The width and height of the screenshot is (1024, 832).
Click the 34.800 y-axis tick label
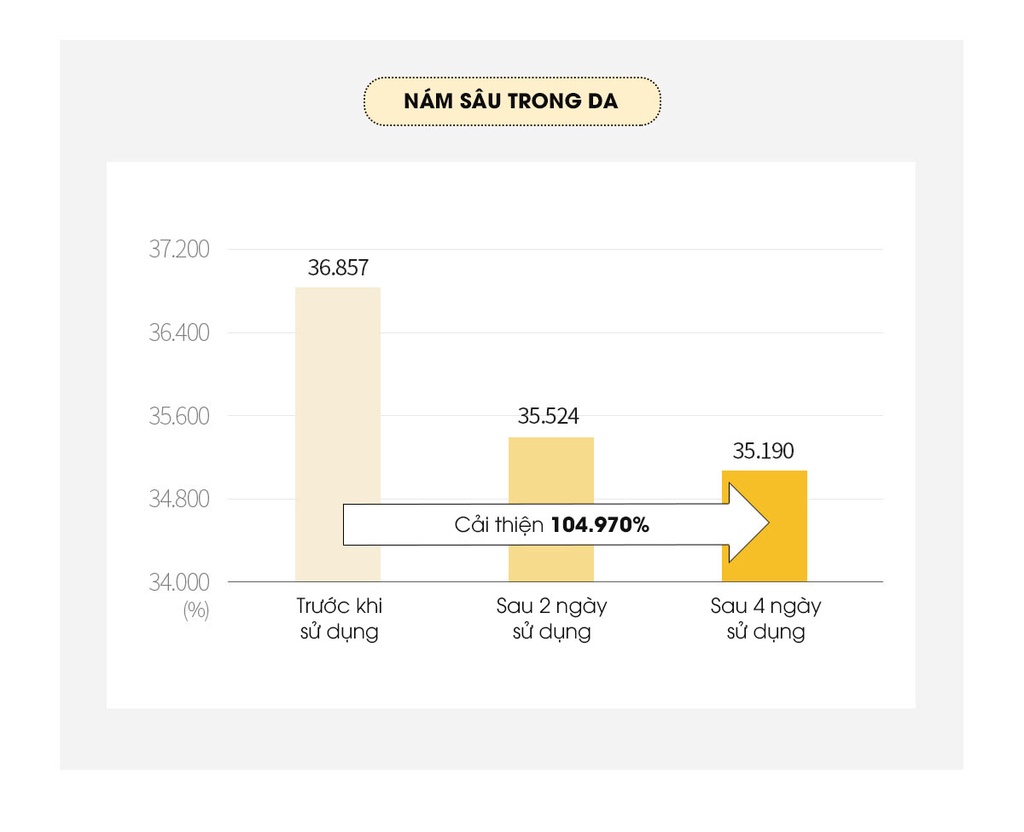[179, 498]
